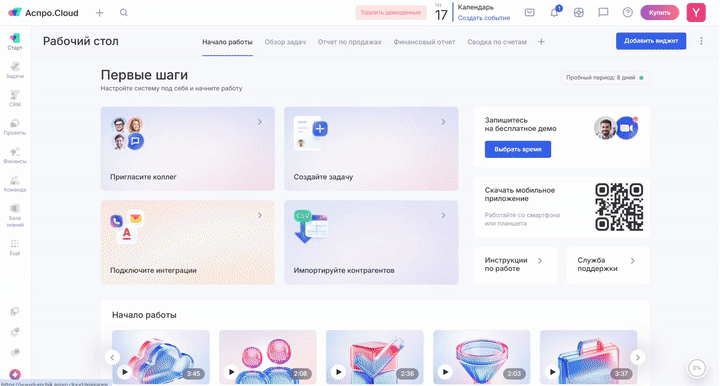Click the plus icon next to Аспро.Cloud logo
720x386 pixels.
(x=99, y=13)
